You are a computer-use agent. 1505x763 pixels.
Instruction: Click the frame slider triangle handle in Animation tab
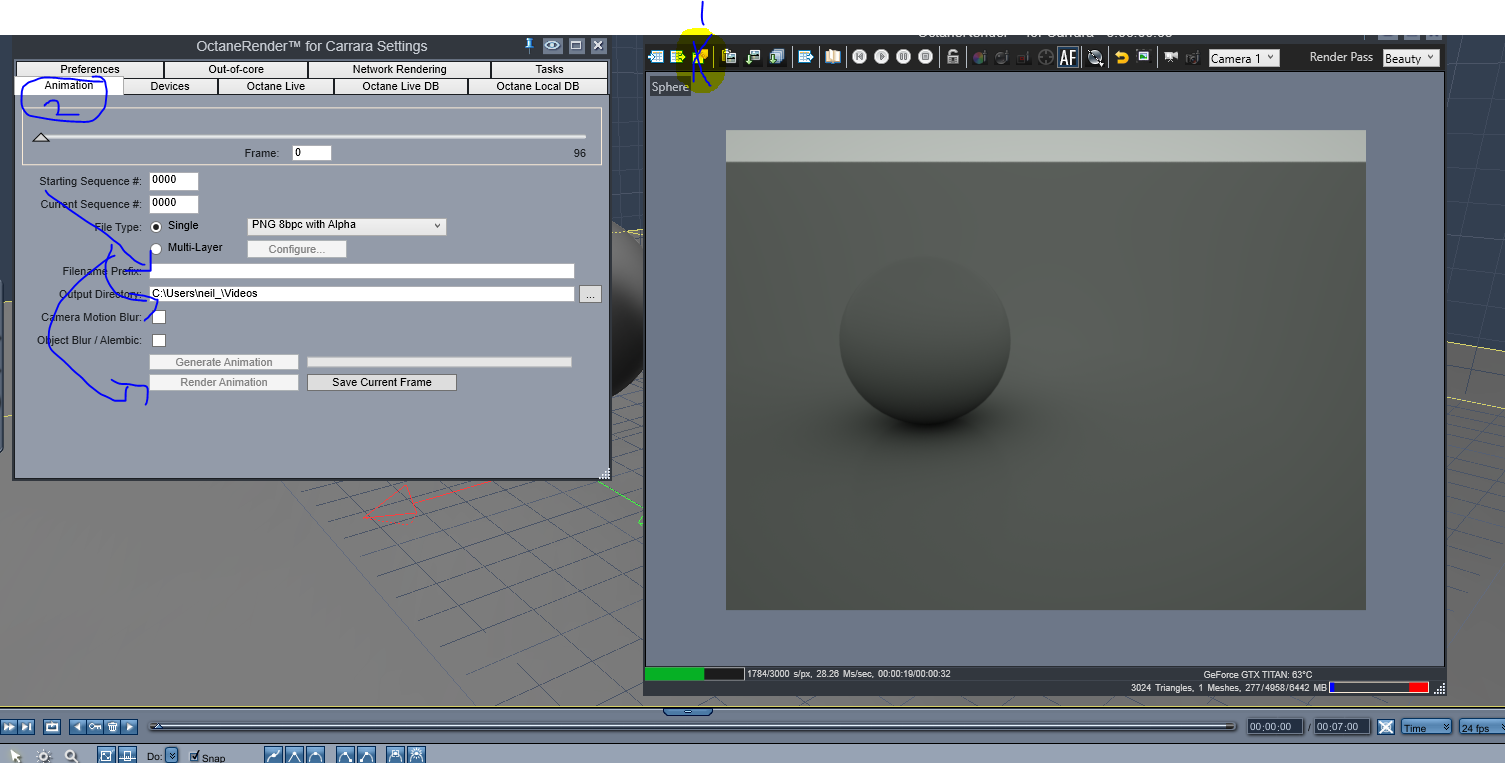click(41, 137)
